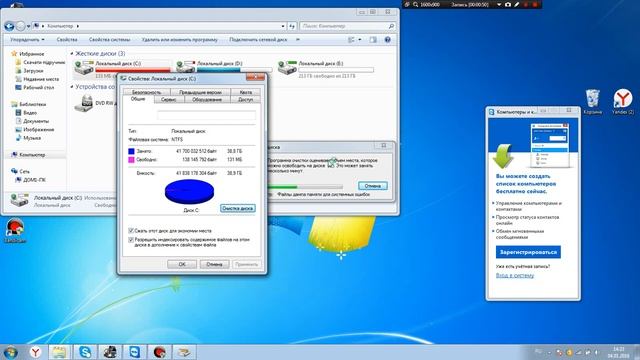Open the Корзина recycle bin on desktop
The width and height of the screenshot is (640, 360).
(592, 101)
